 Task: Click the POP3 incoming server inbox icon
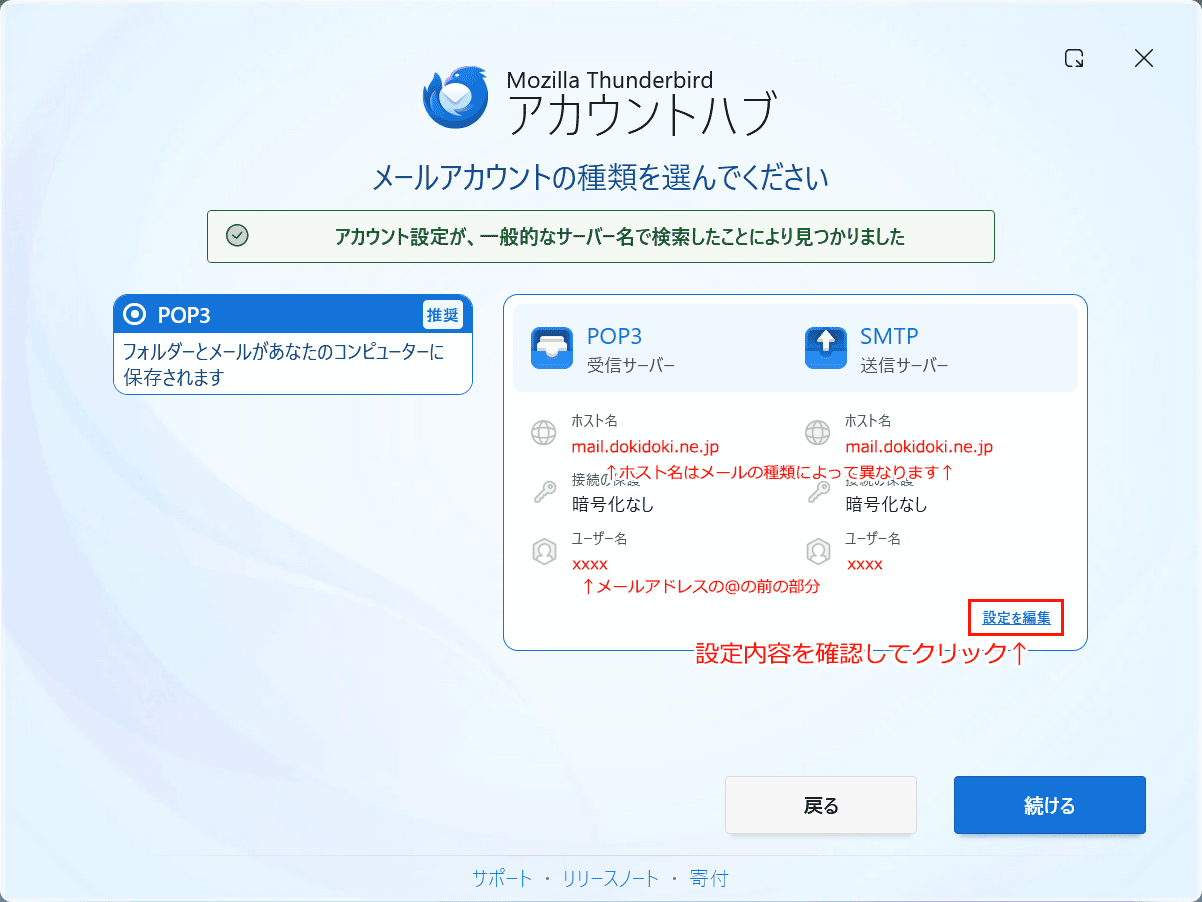coord(552,348)
